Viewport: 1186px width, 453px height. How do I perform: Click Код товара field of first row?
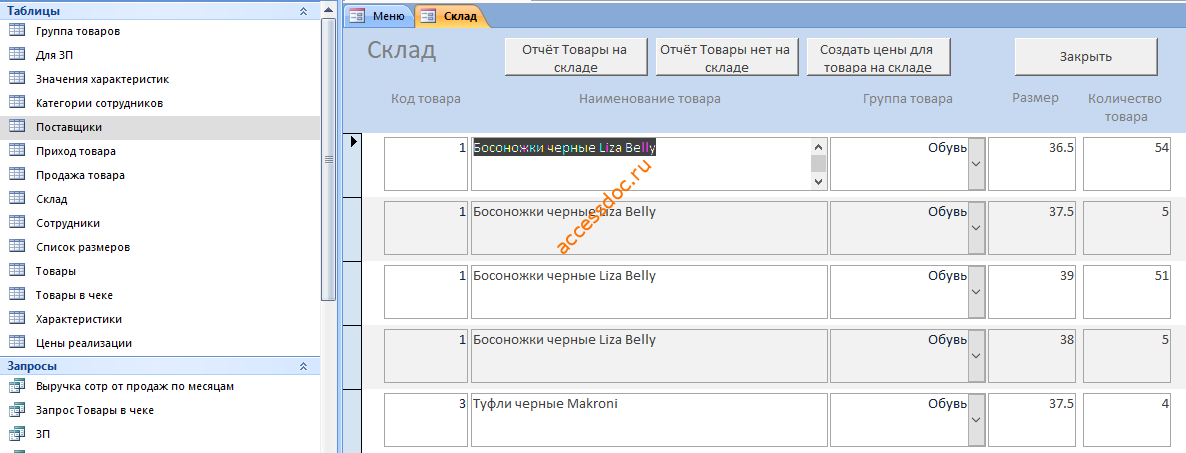pos(426,164)
